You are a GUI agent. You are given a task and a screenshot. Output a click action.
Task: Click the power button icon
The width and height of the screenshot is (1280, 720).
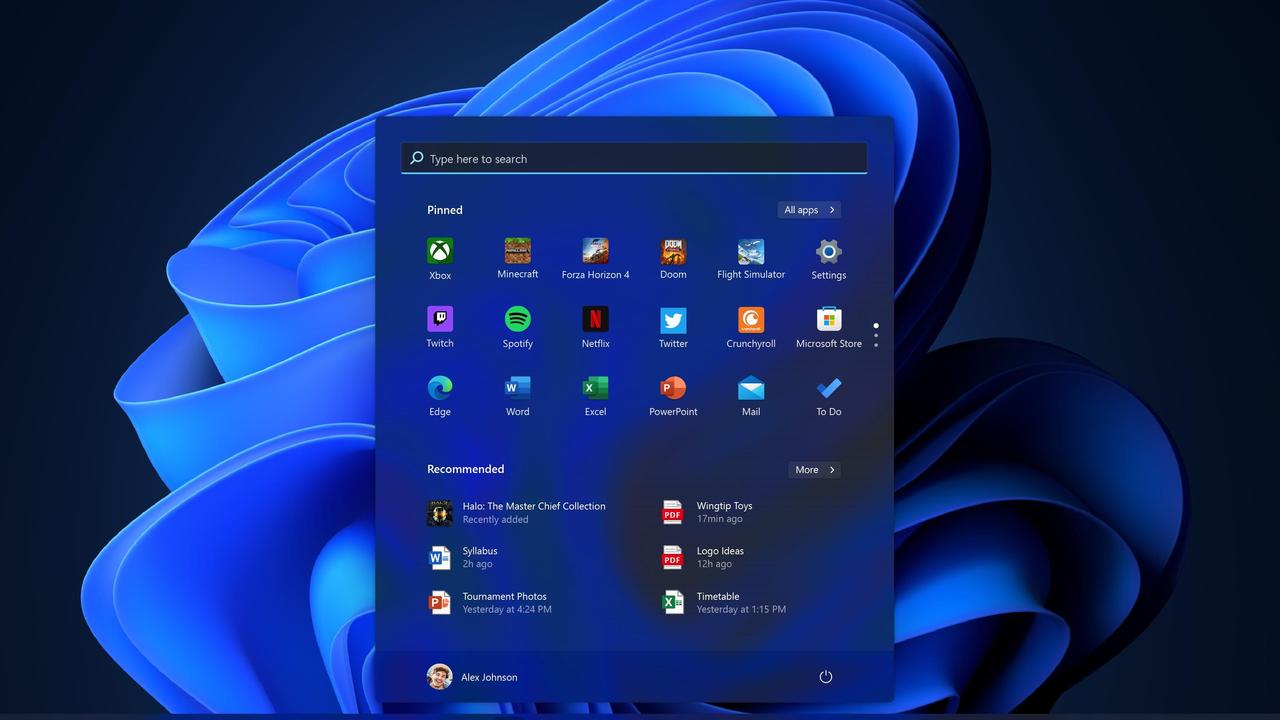click(x=826, y=677)
